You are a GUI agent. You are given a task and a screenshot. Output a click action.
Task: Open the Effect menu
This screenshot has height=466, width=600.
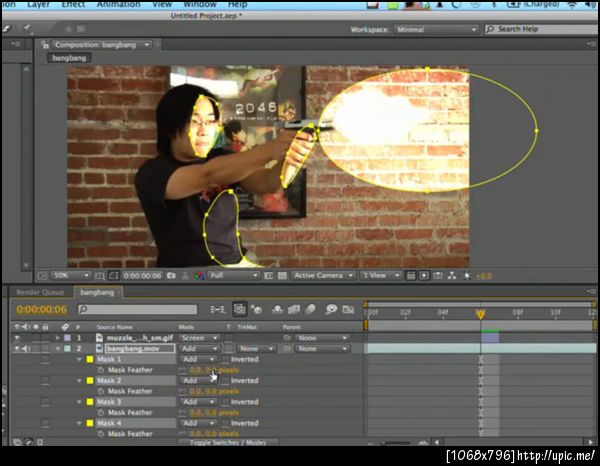(x=73, y=5)
